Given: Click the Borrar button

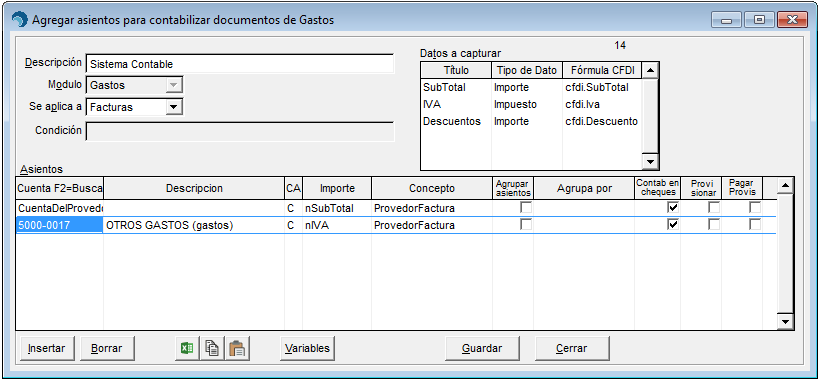Looking at the screenshot, I should (106, 348).
